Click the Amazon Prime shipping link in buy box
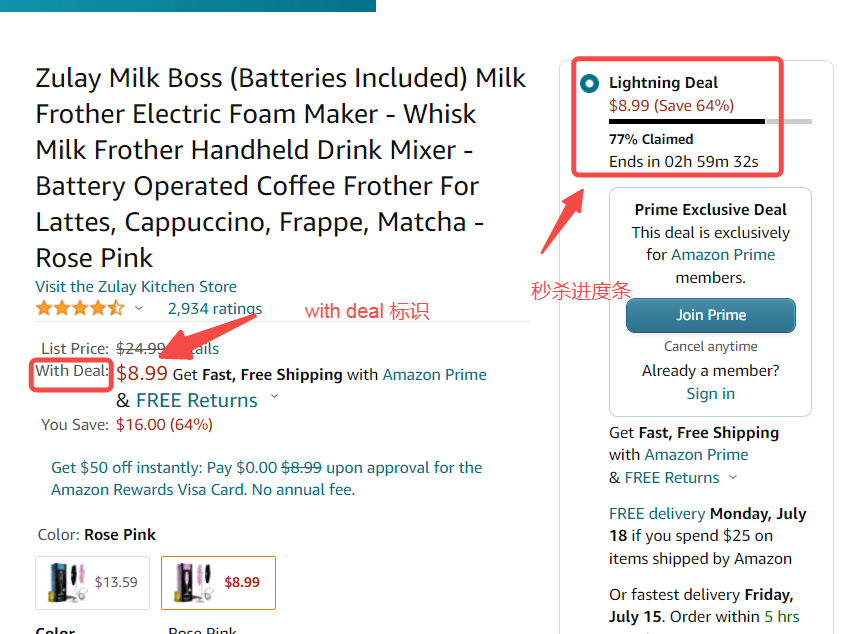Viewport: 867px width, 634px height. [x=696, y=455]
